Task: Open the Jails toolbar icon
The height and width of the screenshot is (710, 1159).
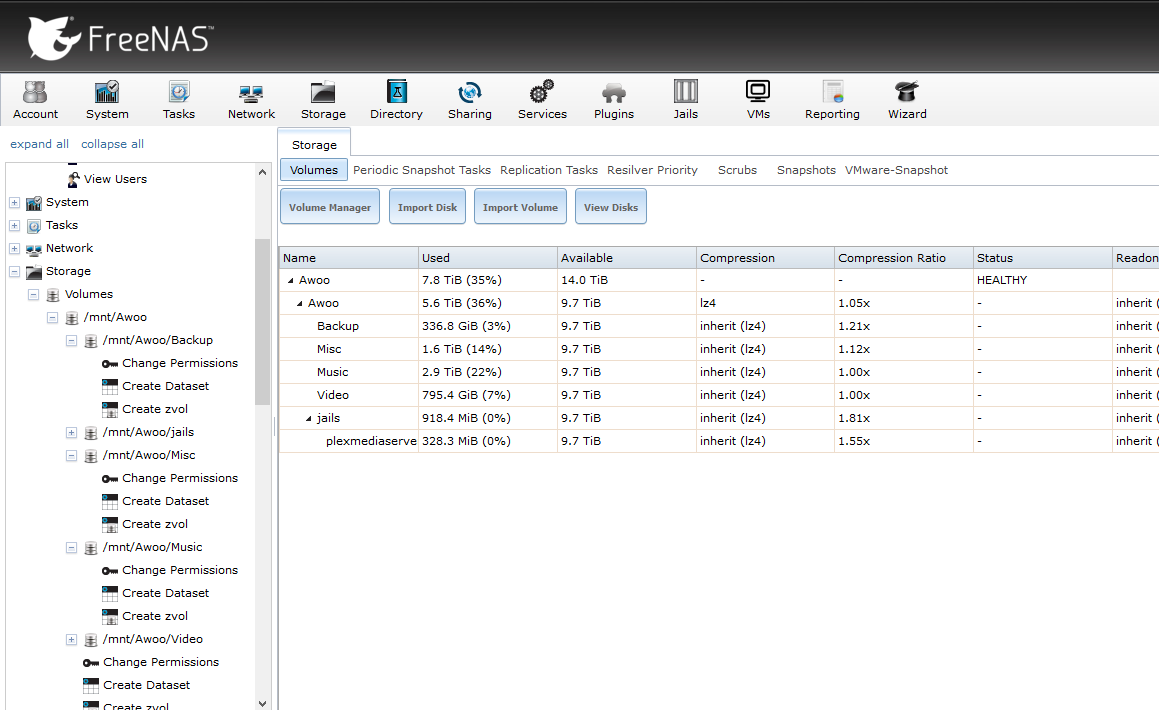Action: pos(685,92)
